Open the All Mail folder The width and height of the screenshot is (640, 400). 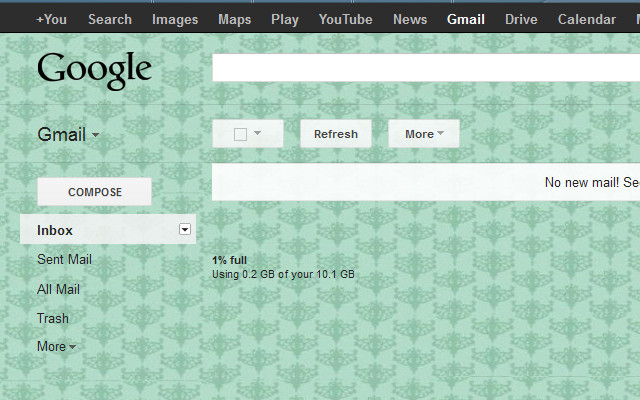click(x=58, y=289)
